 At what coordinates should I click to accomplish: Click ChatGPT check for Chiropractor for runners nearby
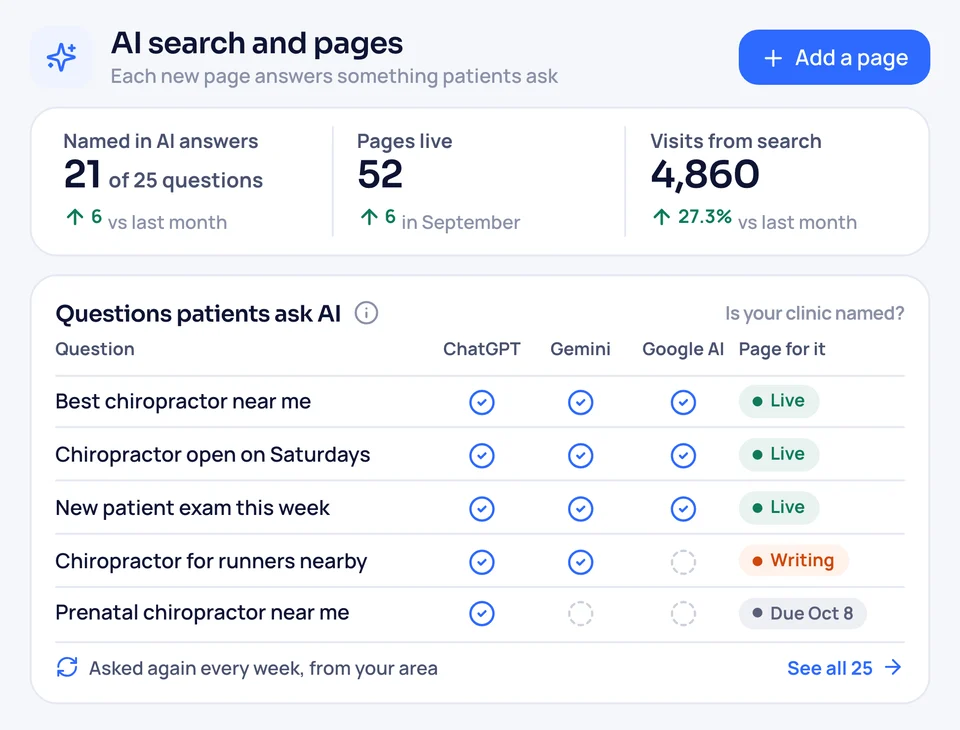coord(482,562)
